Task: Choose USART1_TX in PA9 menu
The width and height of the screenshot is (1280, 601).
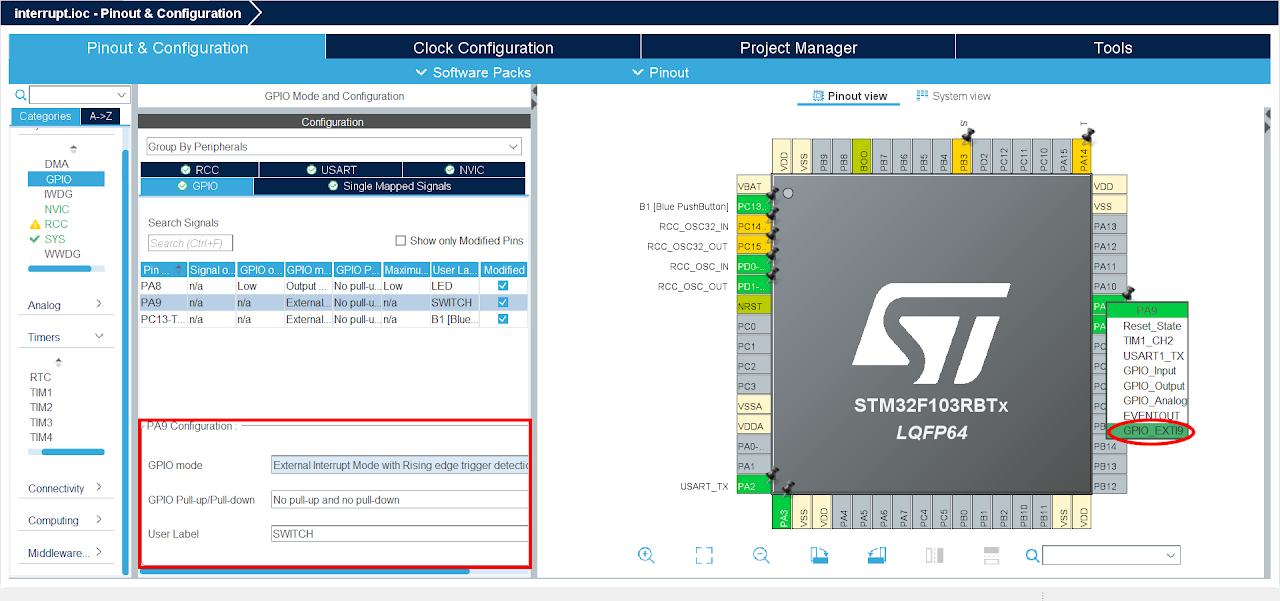Action: (1153, 356)
